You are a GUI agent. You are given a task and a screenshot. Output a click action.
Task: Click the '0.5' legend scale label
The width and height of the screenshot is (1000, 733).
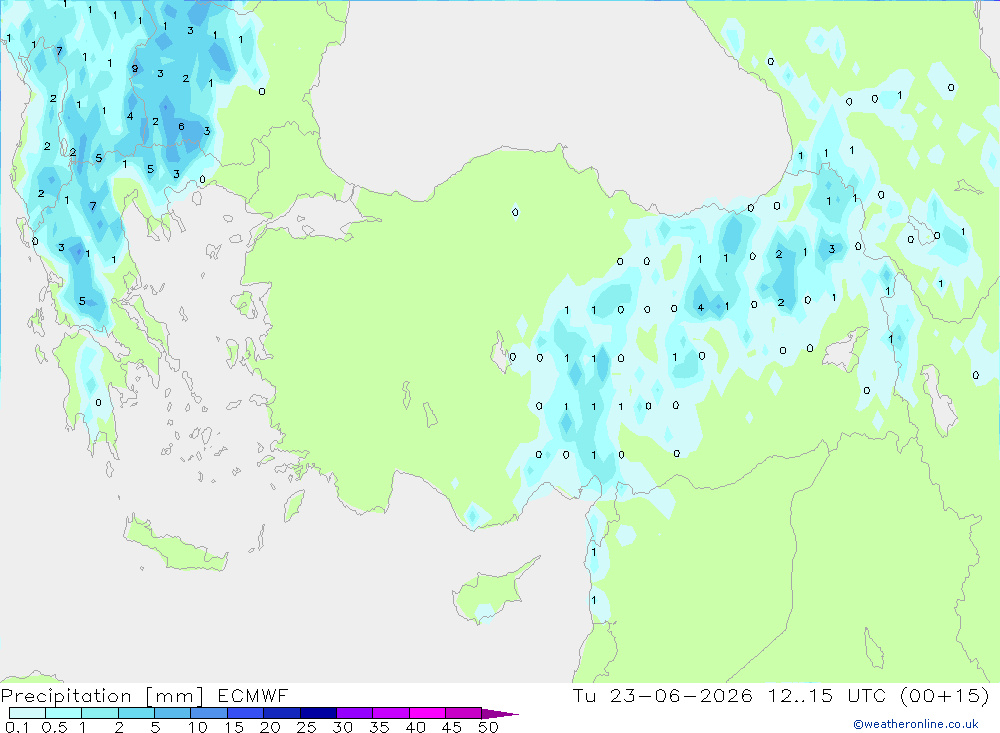coord(54,727)
